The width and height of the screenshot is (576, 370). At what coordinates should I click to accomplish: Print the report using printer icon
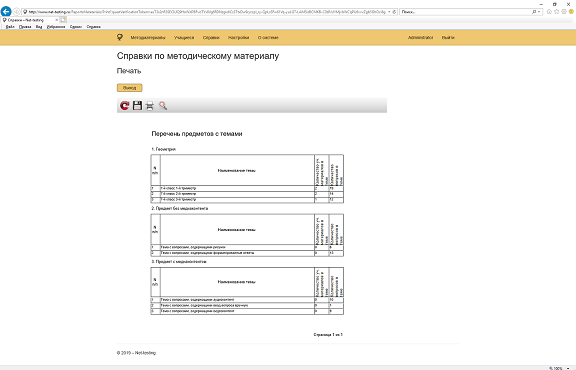[150, 106]
